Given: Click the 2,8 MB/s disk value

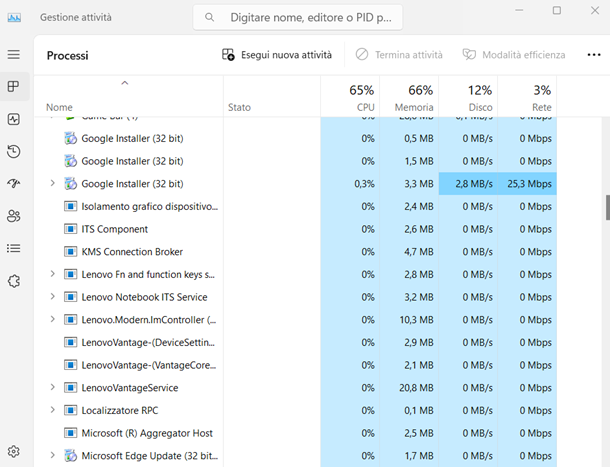Looking at the screenshot, I should 474,184.
